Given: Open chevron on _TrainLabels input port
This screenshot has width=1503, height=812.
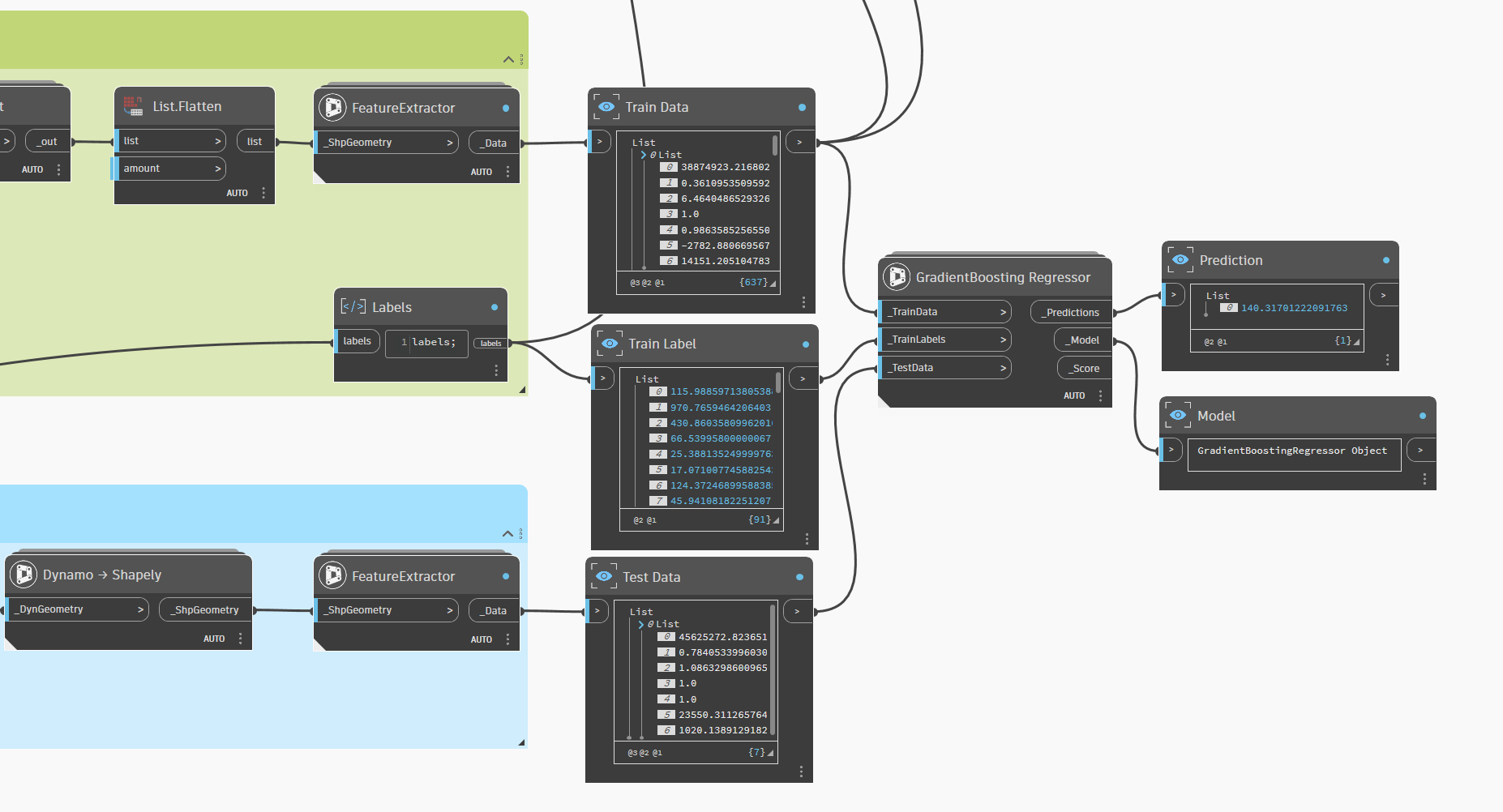Looking at the screenshot, I should (1003, 340).
